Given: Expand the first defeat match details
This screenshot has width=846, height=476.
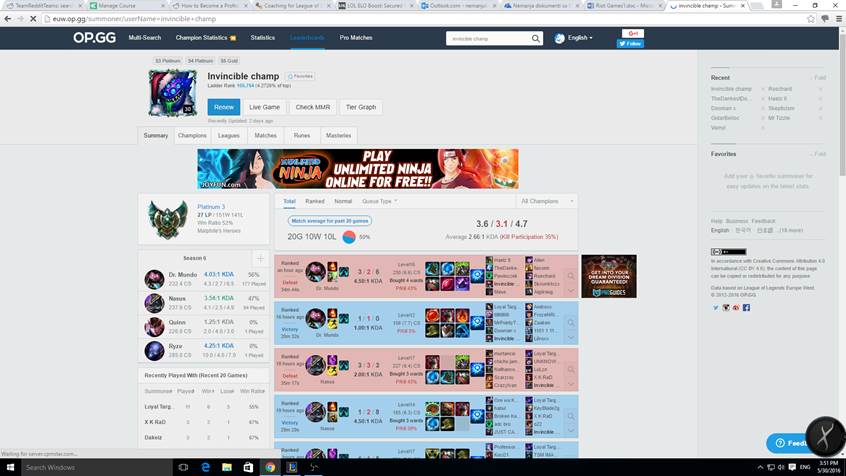Looking at the screenshot, I should pyautogui.click(x=571, y=291).
